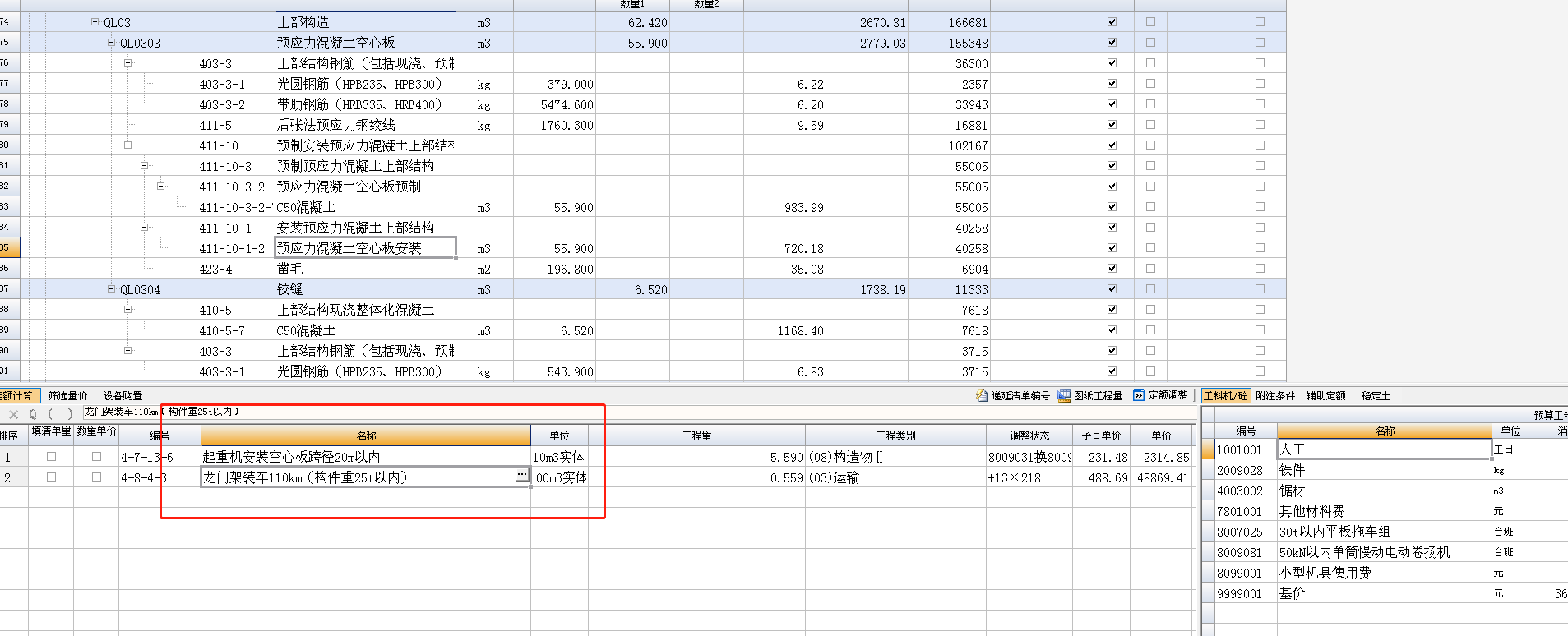Select the 起重机安装空心板跨径20m以内 cell
Screen dimensions: 1568x636
click(366, 457)
